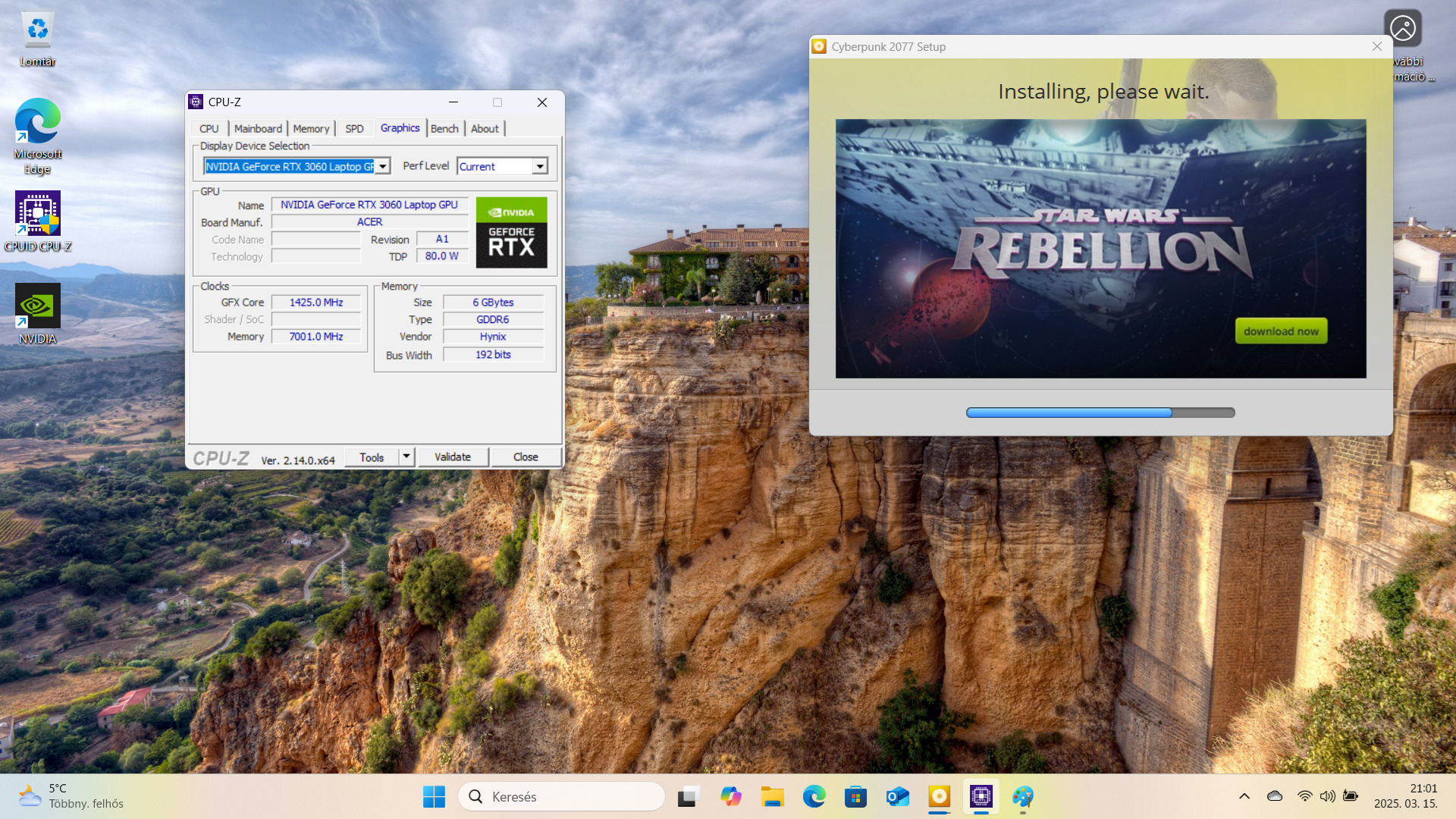
Task: Click the Memory clock 7001.0 MHz value
Action: 316,337
